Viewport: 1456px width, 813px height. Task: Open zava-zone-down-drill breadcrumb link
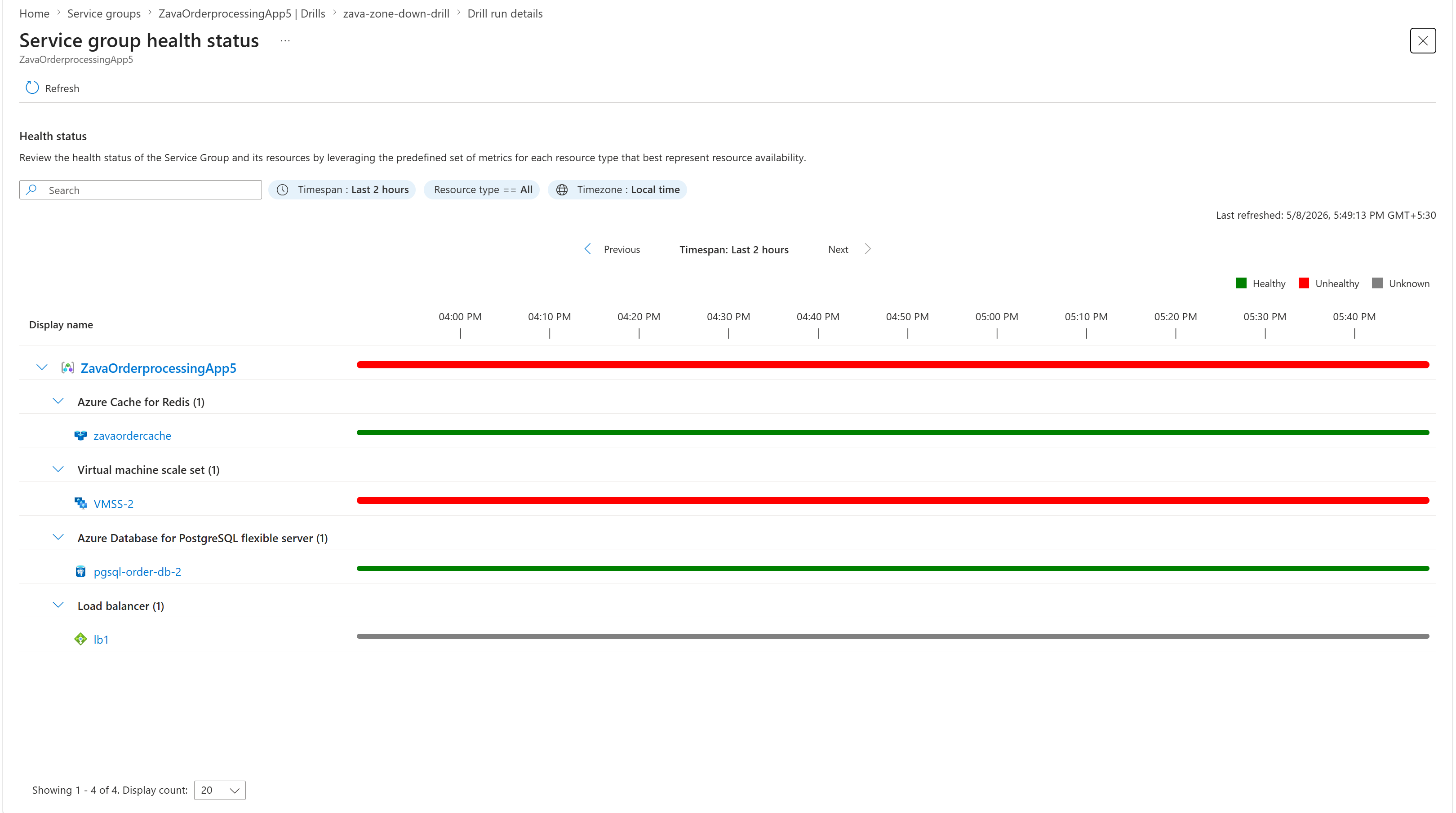click(396, 13)
